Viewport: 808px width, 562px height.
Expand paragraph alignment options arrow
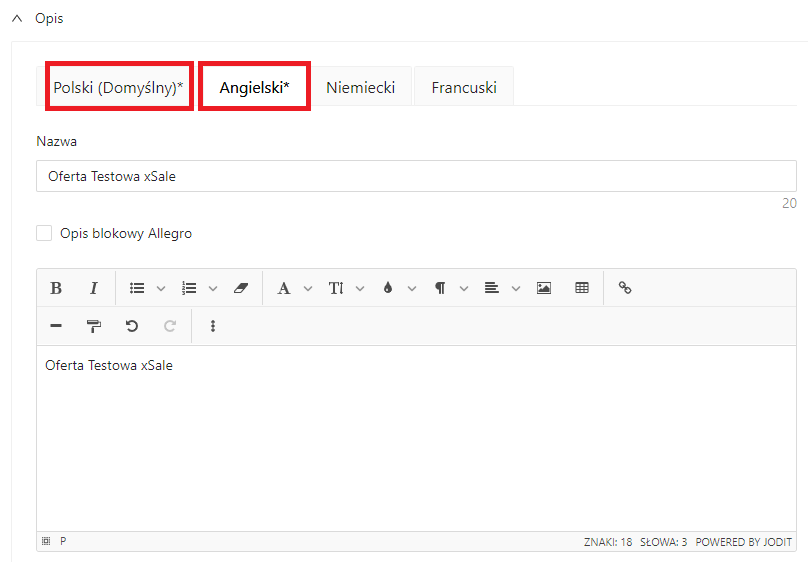pos(516,288)
